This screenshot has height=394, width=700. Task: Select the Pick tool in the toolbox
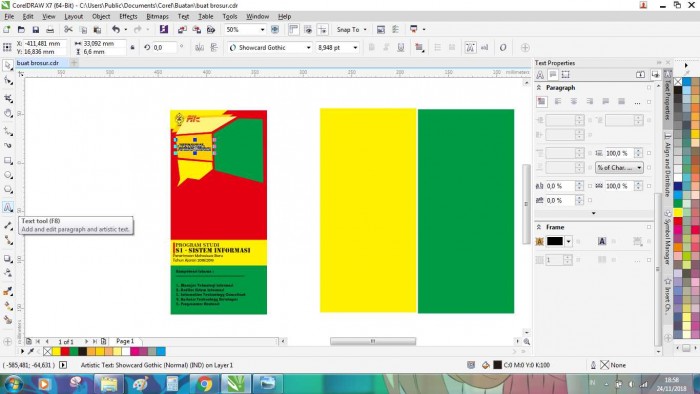[8, 66]
